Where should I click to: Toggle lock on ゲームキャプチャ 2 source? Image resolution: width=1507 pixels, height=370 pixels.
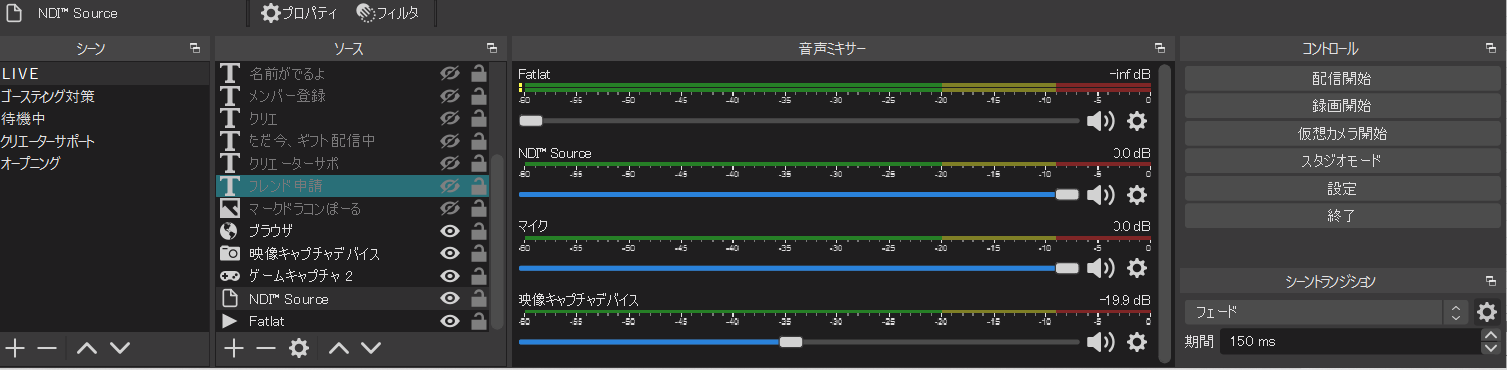coord(479,276)
